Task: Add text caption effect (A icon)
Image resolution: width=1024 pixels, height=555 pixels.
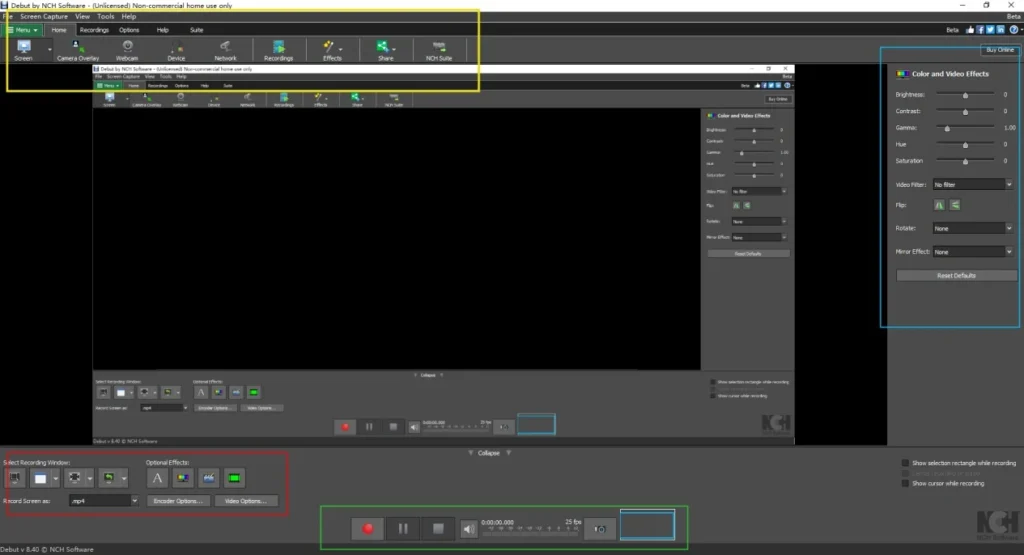Action: [157, 479]
